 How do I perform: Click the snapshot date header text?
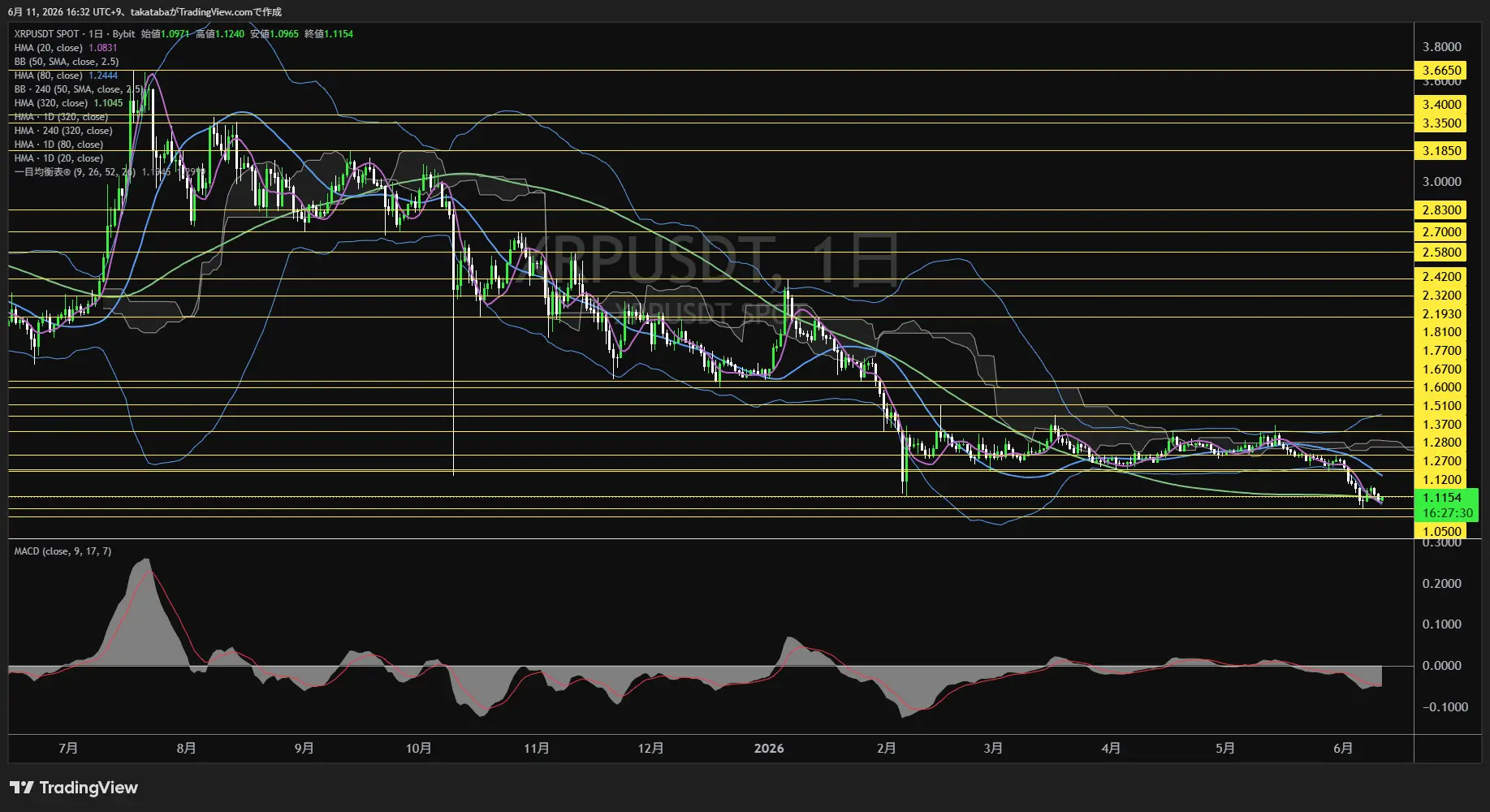[x=145, y=12]
